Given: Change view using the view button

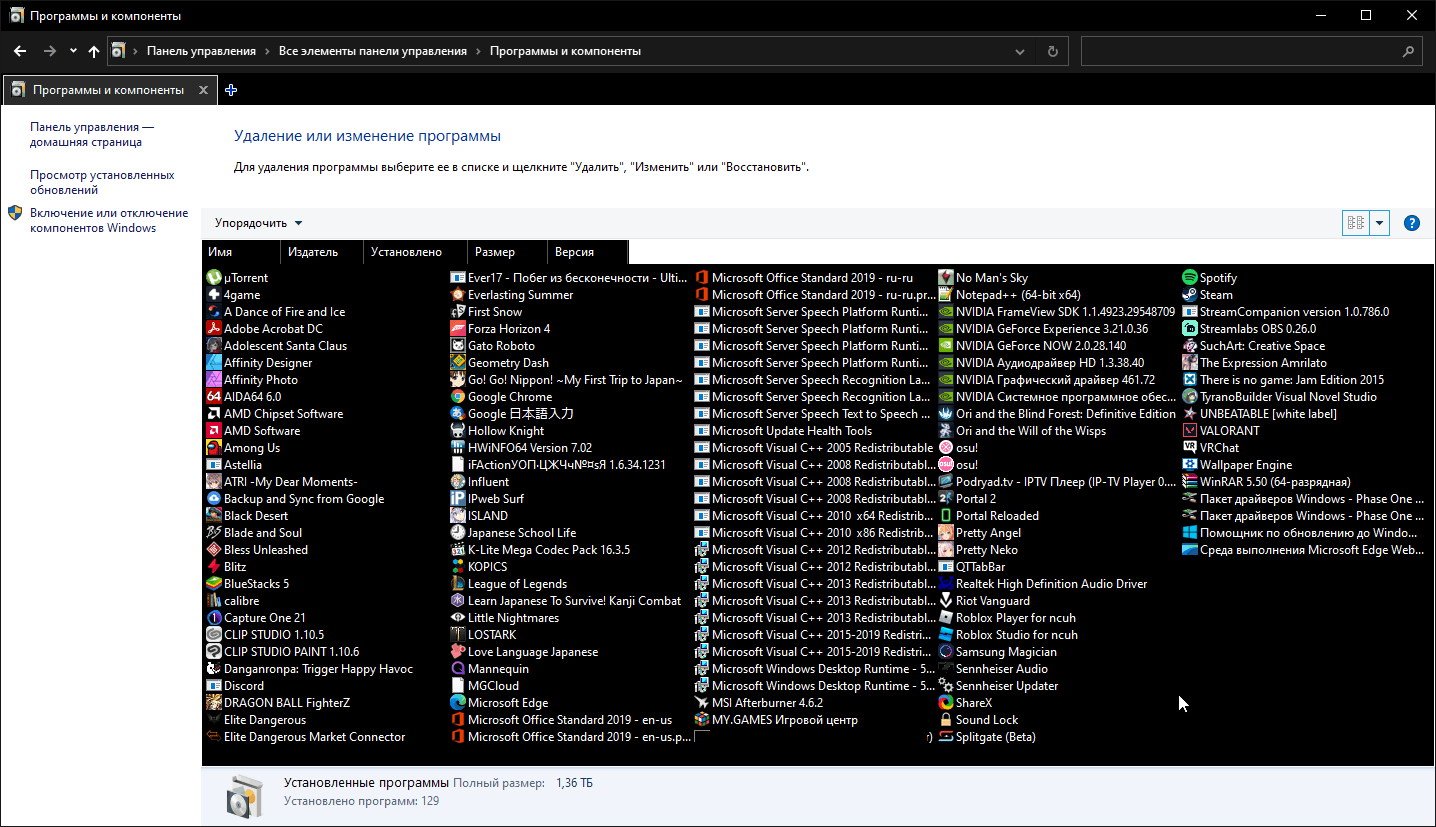Looking at the screenshot, I should coord(1355,223).
